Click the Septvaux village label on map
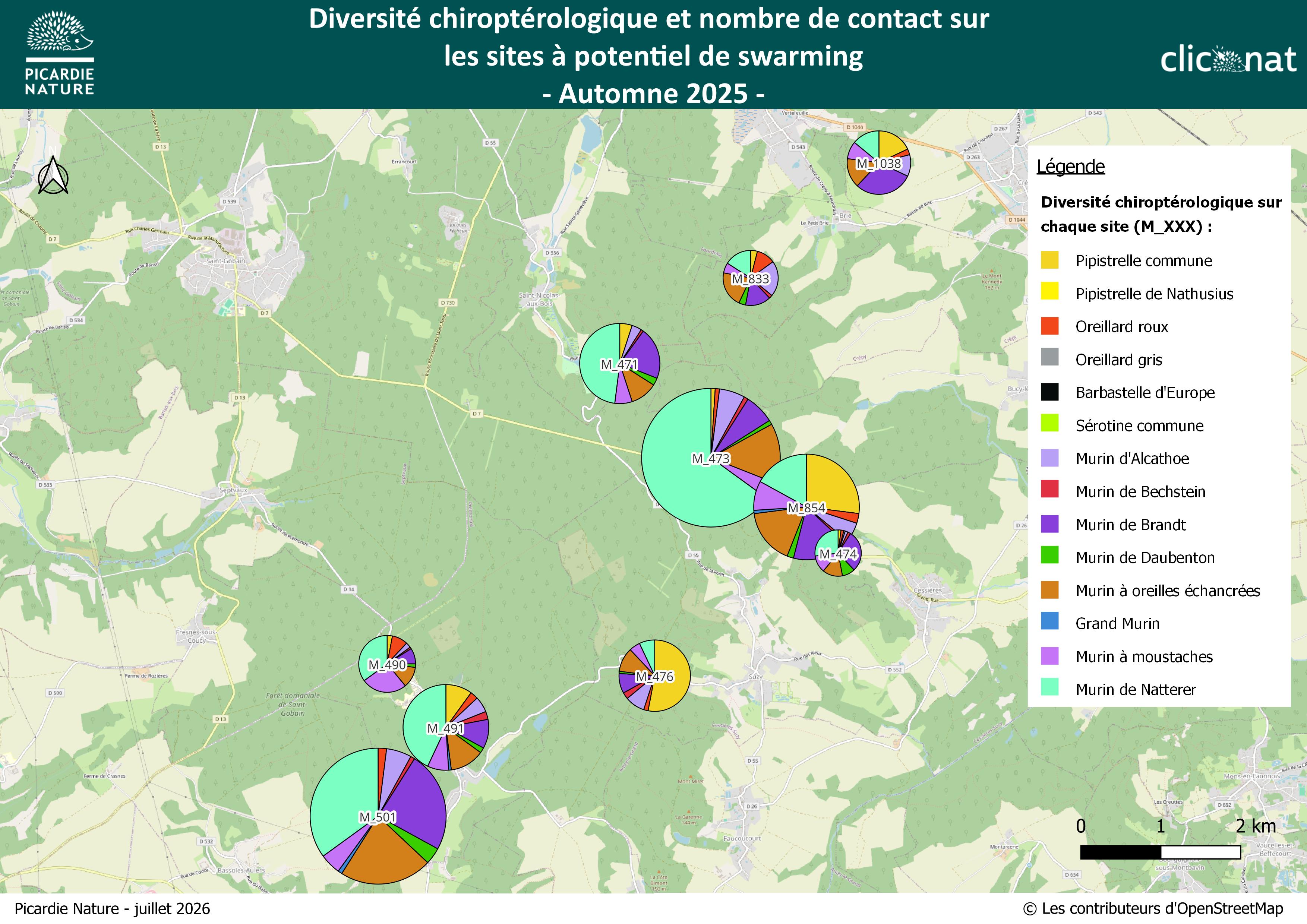 pyautogui.click(x=233, y=490)
